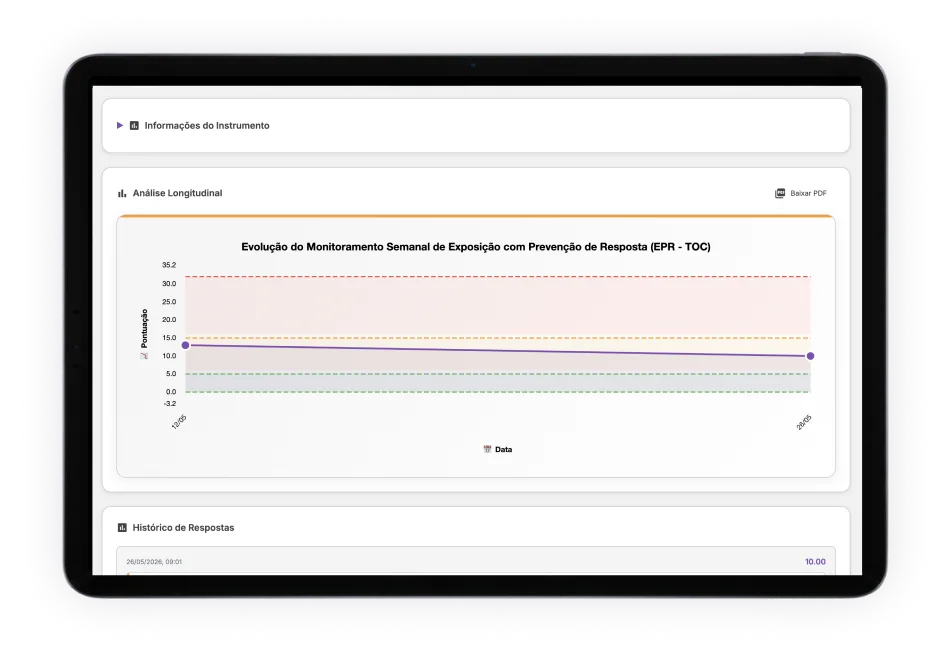This screenshot has width=948, height=655.
Task: Download the report via Baixar PDF
Action: pos(801,193)
